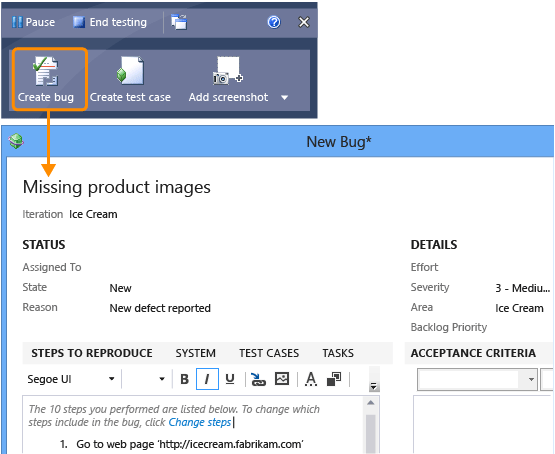Screen dimensions: 555x454
Task: Click the background highlight color icon
Action: click(334, 379)
